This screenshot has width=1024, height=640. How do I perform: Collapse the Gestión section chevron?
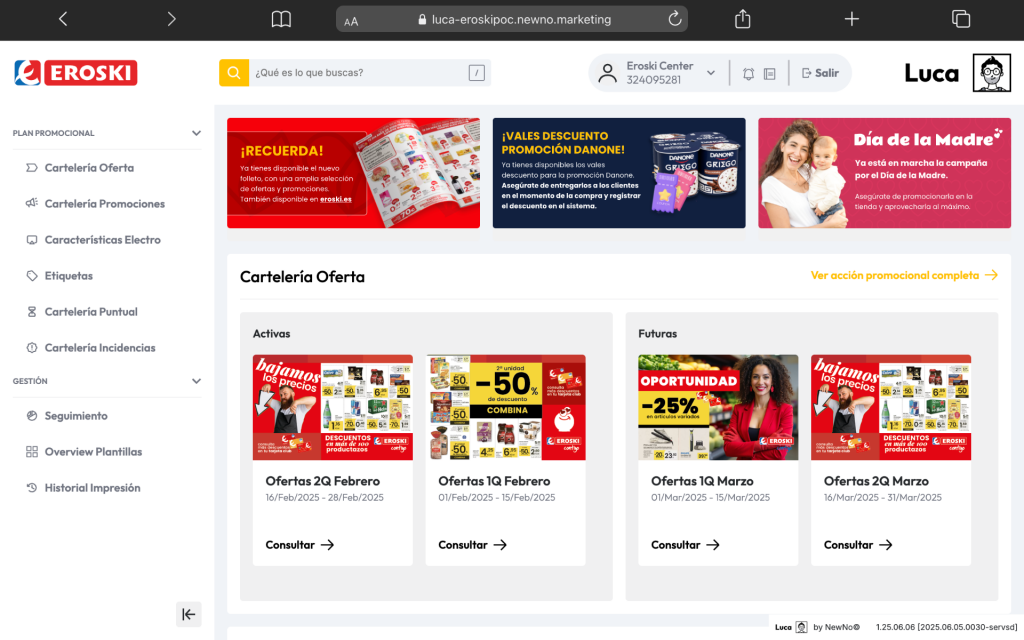196,381
